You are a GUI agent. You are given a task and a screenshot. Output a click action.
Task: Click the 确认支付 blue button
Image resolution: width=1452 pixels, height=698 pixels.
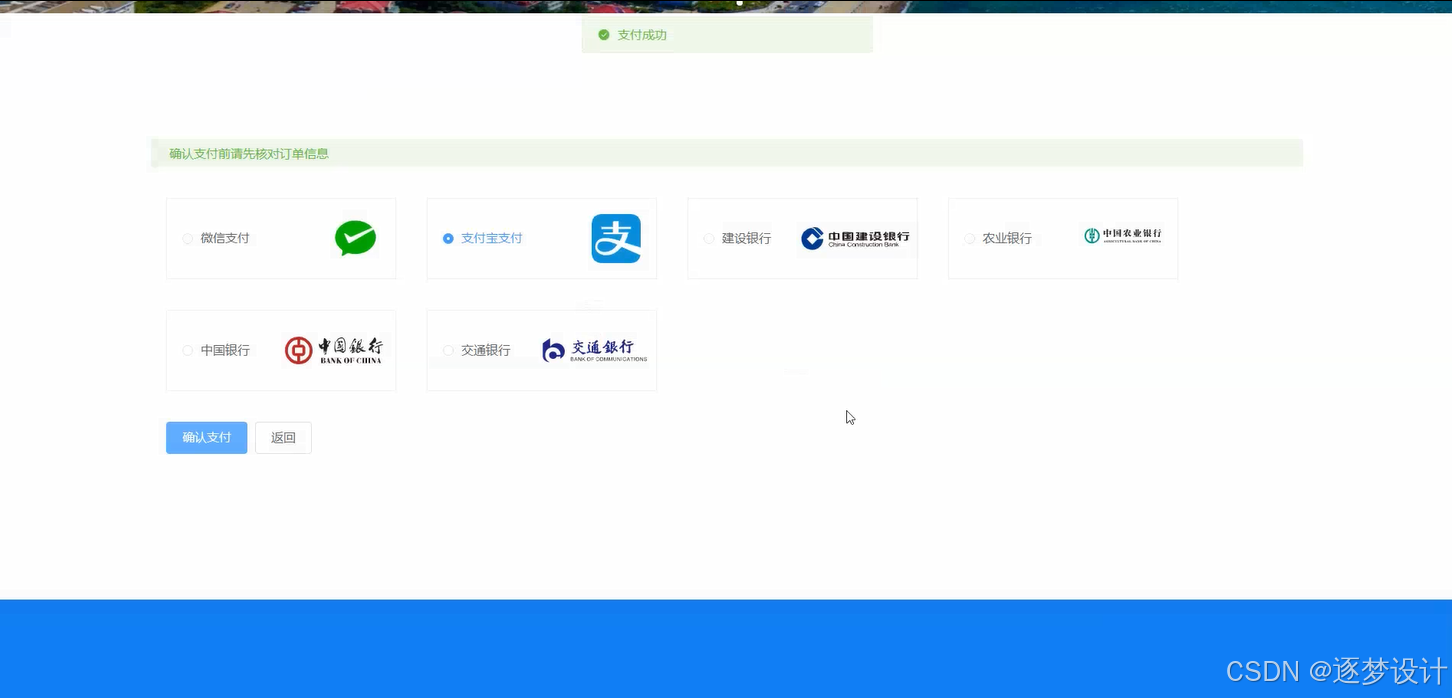tap(206, 437)
